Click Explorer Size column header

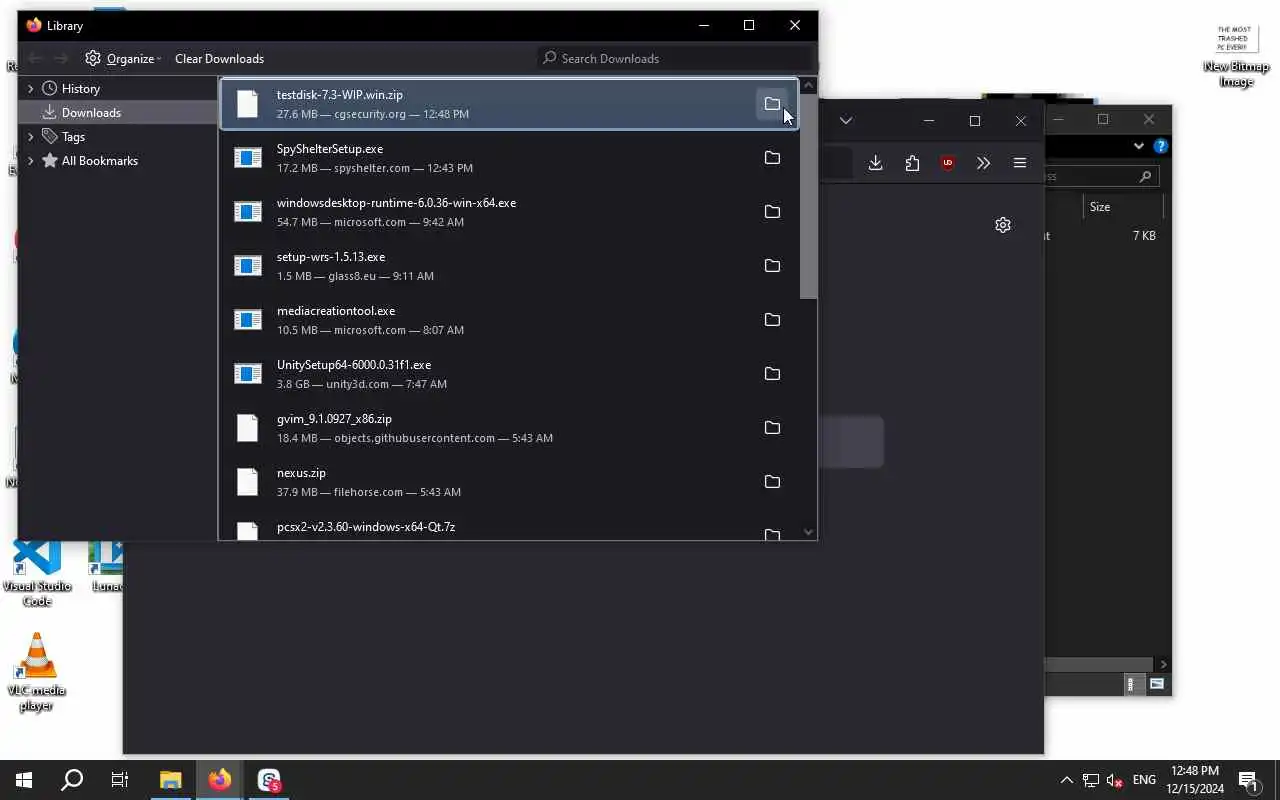[1123, 207]
